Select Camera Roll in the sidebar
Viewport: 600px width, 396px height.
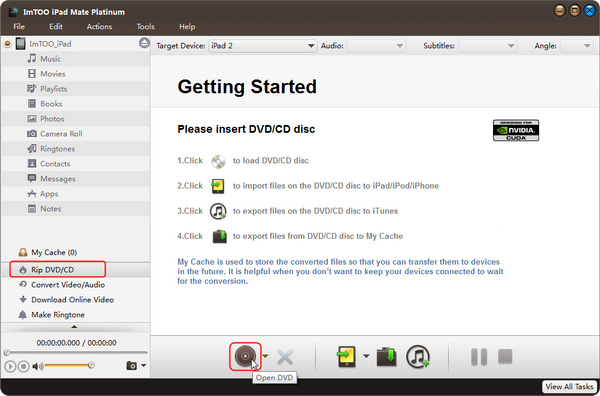75,134
